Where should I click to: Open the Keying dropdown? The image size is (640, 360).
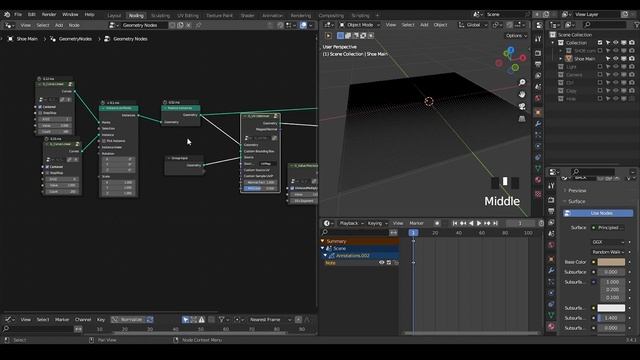378,223
